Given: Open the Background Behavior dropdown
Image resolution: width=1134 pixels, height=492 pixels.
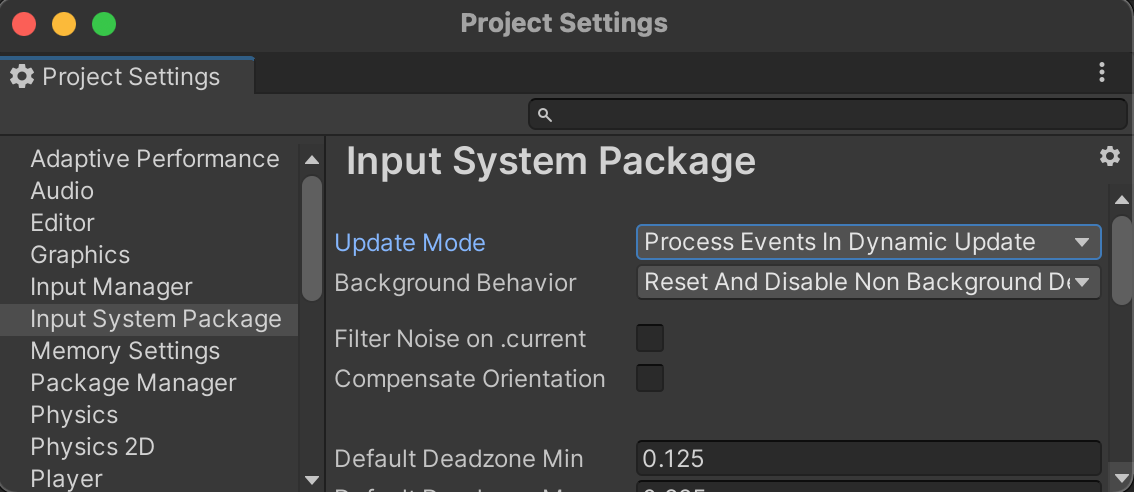Looking at the screenshot, I should [868, 282].
